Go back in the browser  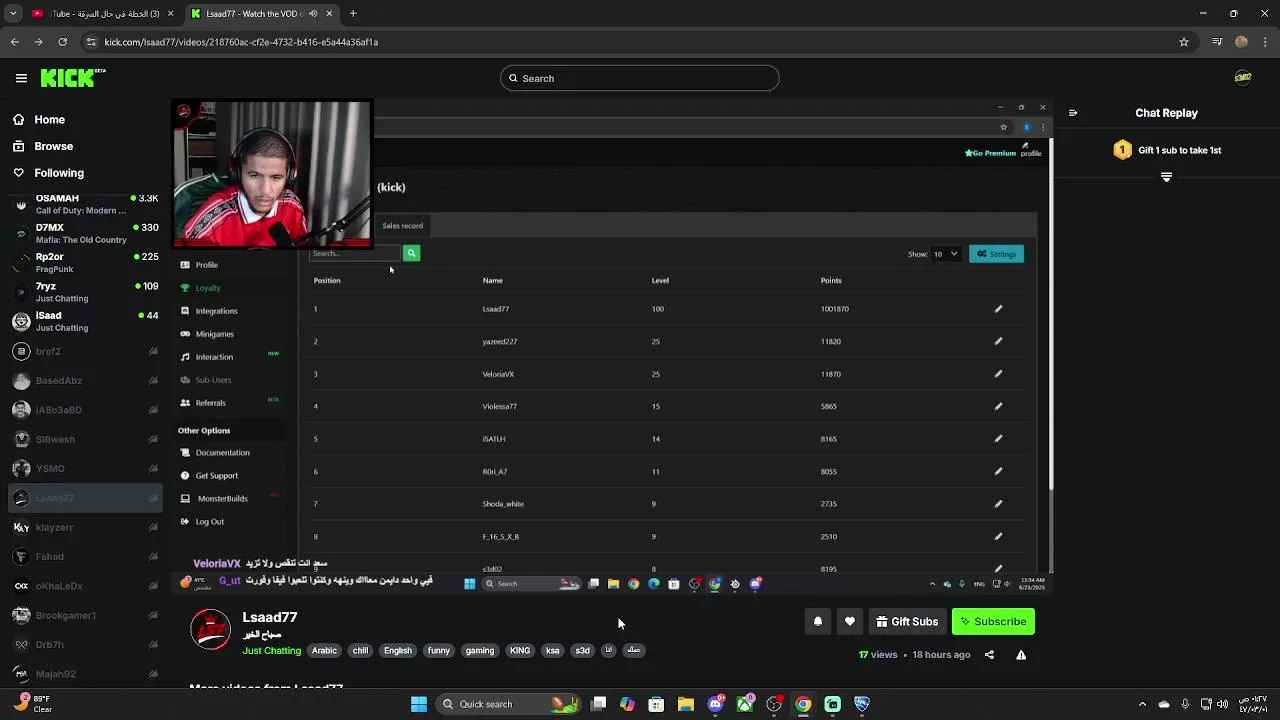15,42
